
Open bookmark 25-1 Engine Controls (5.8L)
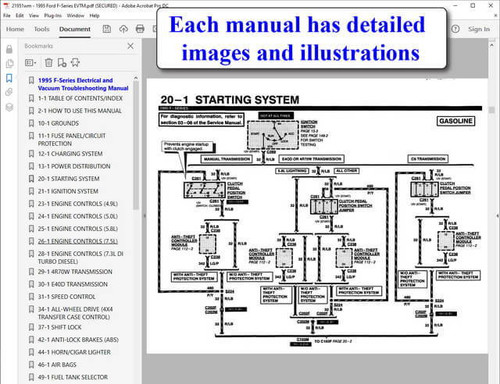[x=78, y=229]
